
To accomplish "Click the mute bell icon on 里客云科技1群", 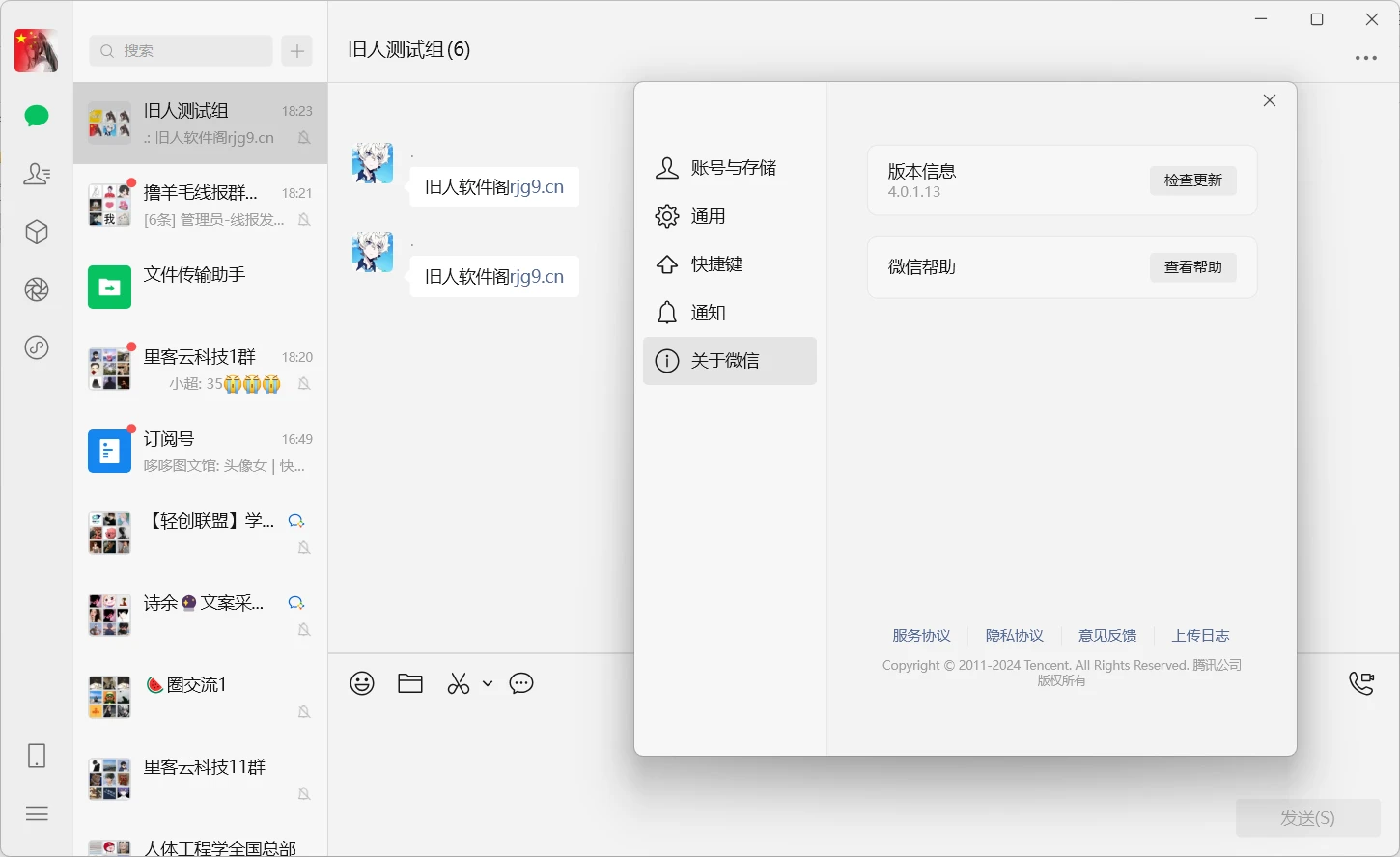I will coord(304,384).
